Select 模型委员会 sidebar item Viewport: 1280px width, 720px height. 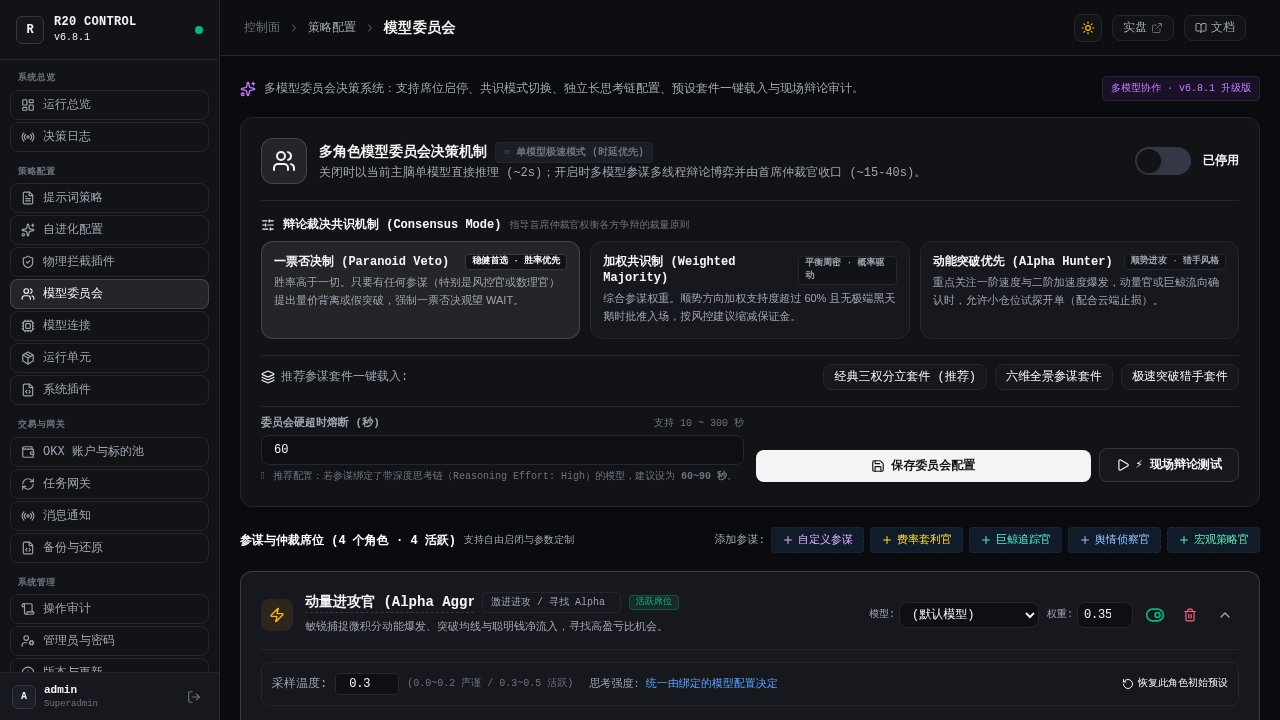(x=109, y=294)
